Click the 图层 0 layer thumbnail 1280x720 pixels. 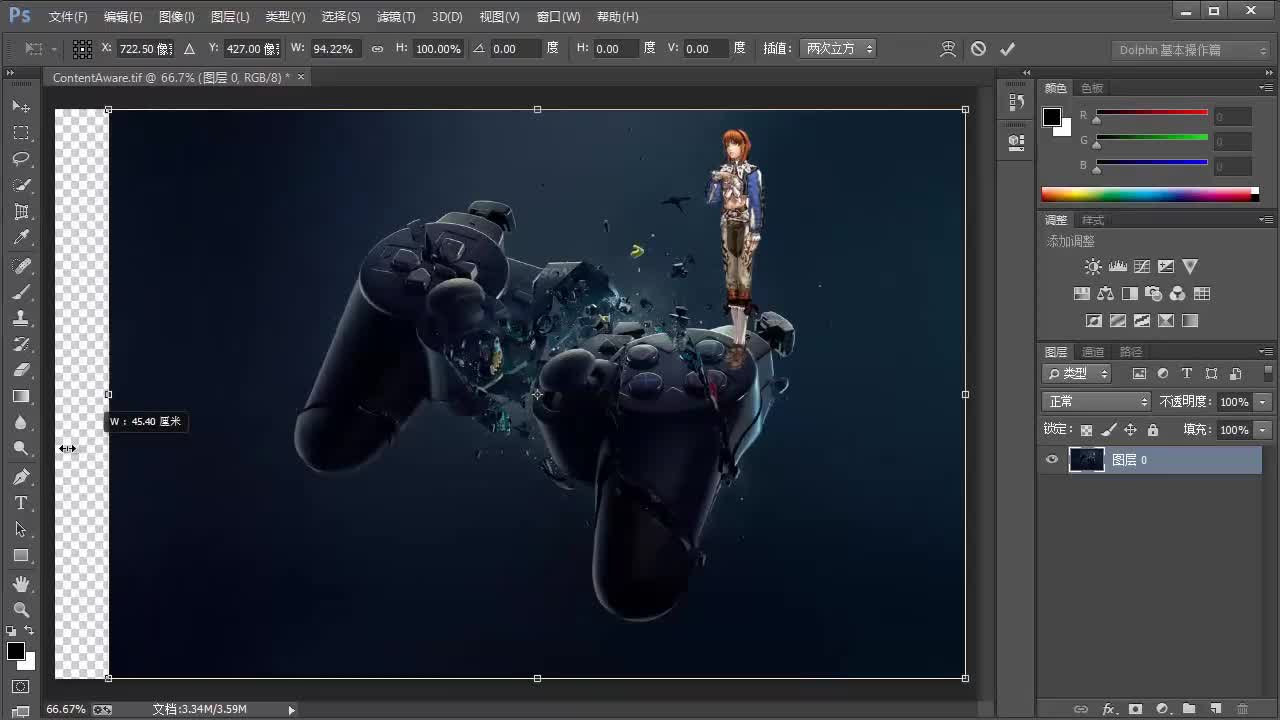click(1087, 459)
